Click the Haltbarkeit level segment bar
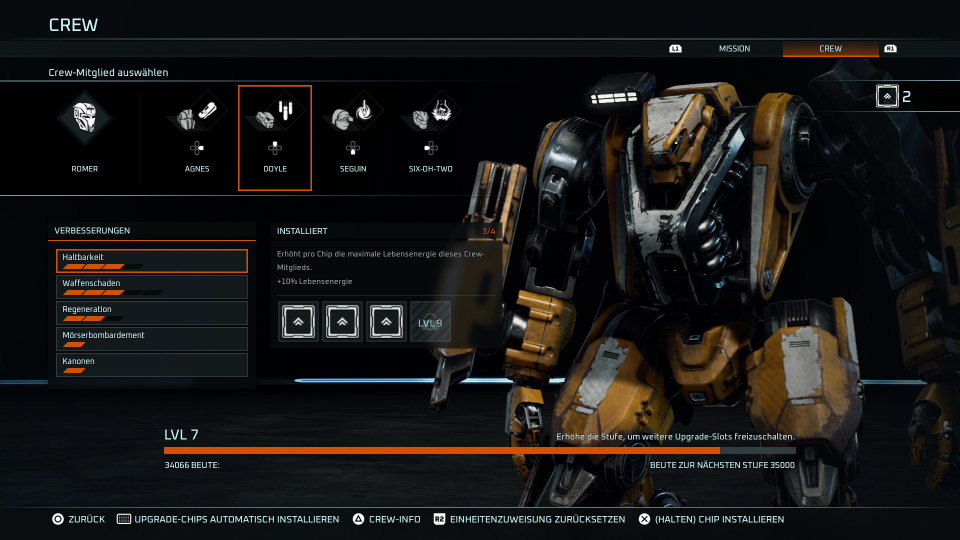Screen dimensions: 960x540 [103, 266]
